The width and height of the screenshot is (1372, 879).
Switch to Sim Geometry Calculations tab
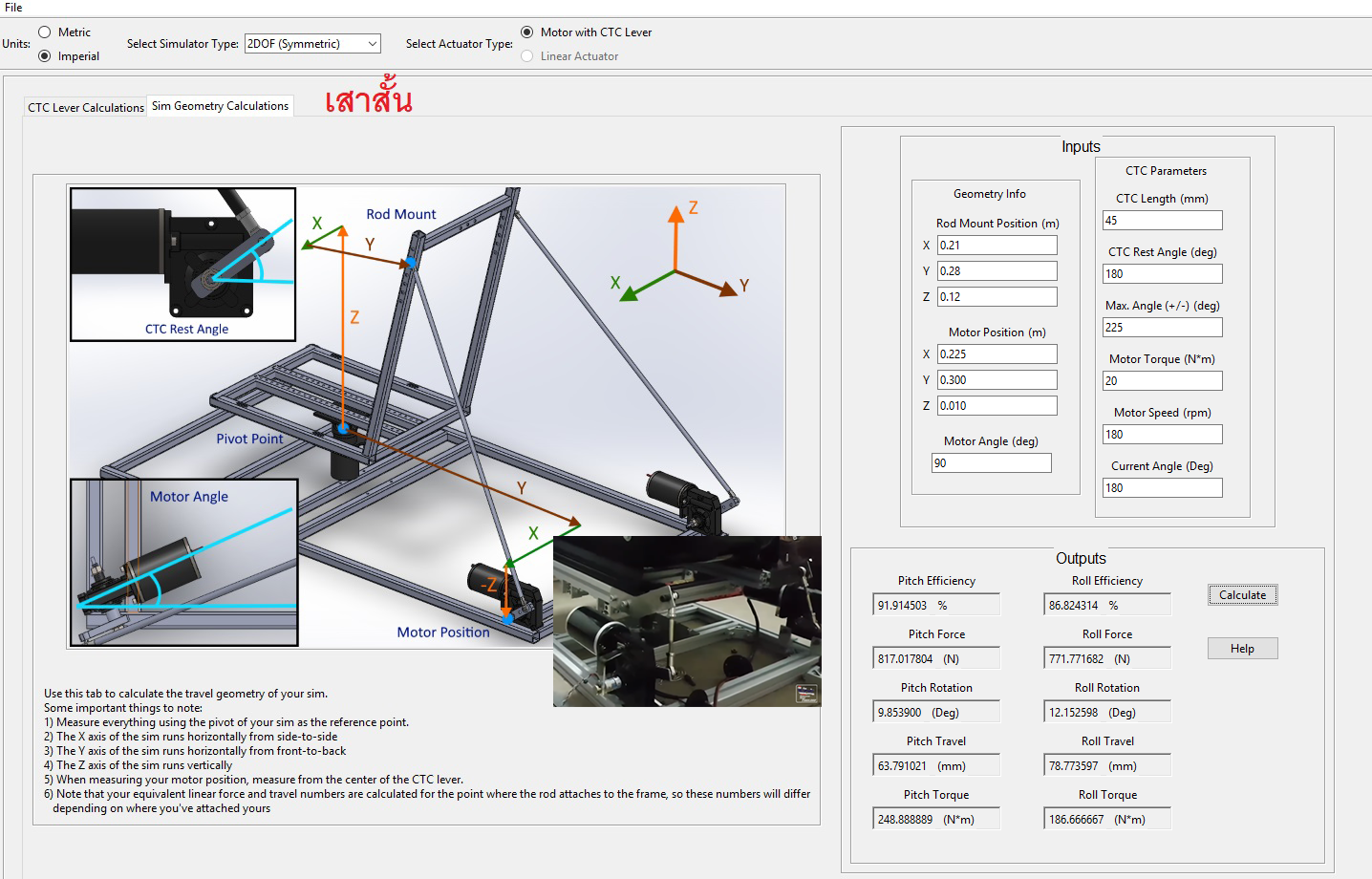coord(220,106)
